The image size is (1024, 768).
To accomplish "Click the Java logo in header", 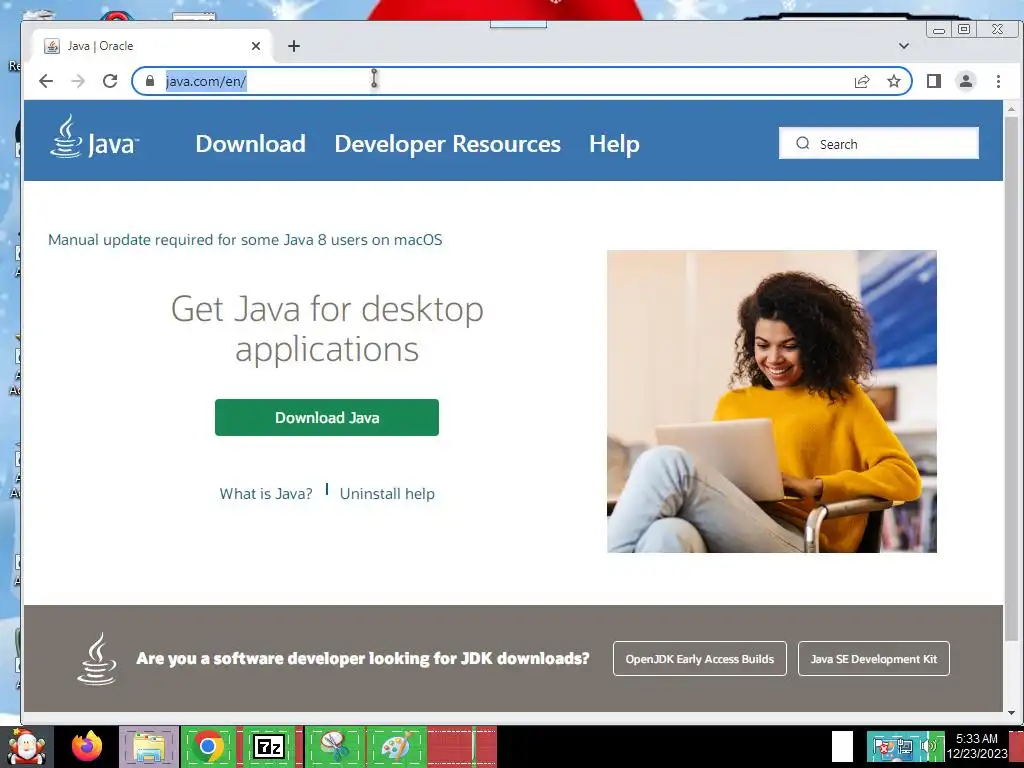I will [94, 138].
